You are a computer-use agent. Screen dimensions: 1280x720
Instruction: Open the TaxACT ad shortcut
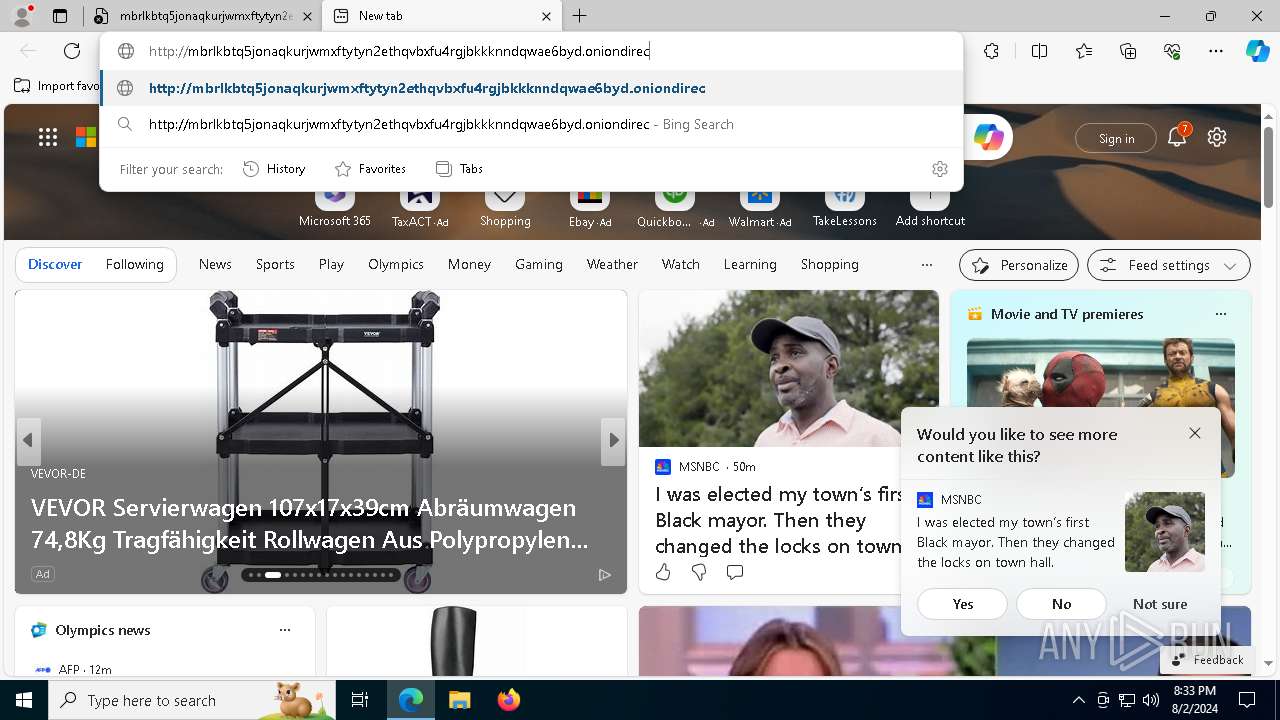point(420,208)
